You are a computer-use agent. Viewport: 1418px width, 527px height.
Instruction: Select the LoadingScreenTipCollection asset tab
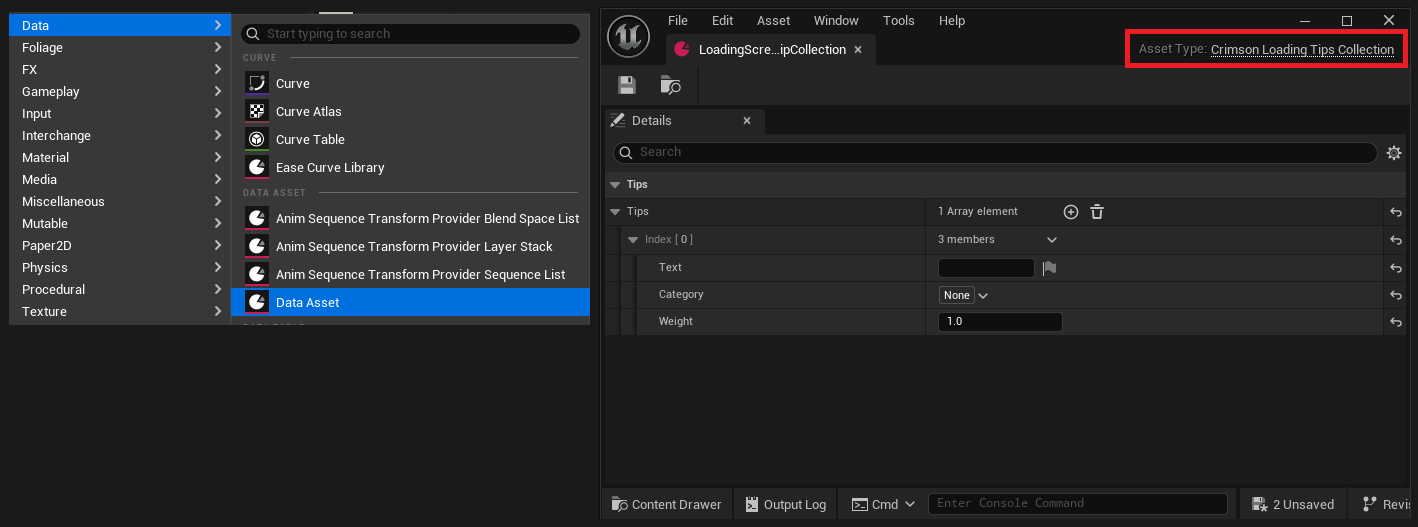[771, 49]
